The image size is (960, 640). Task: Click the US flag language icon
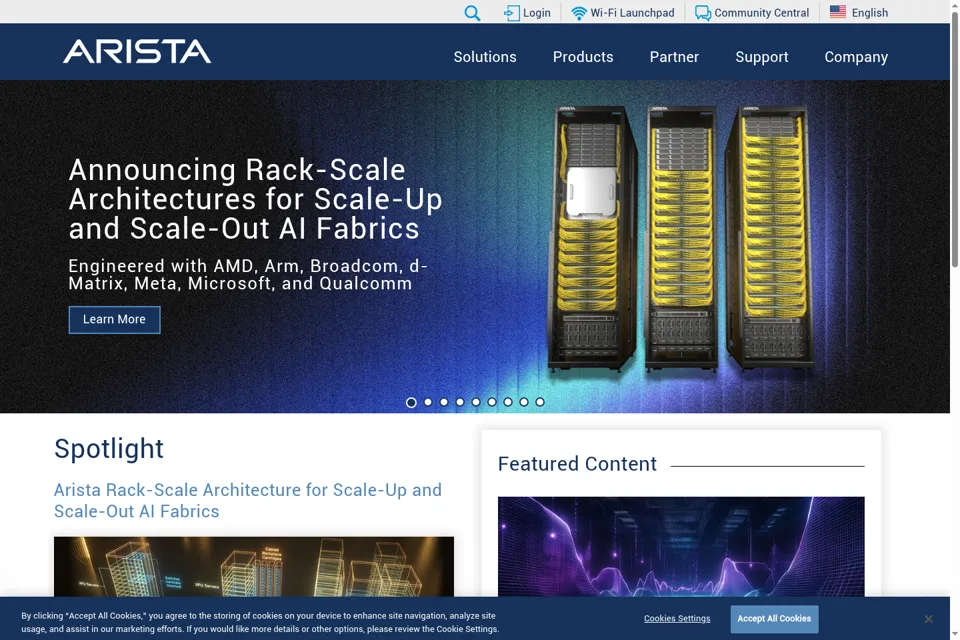click(x=838, y=12)
